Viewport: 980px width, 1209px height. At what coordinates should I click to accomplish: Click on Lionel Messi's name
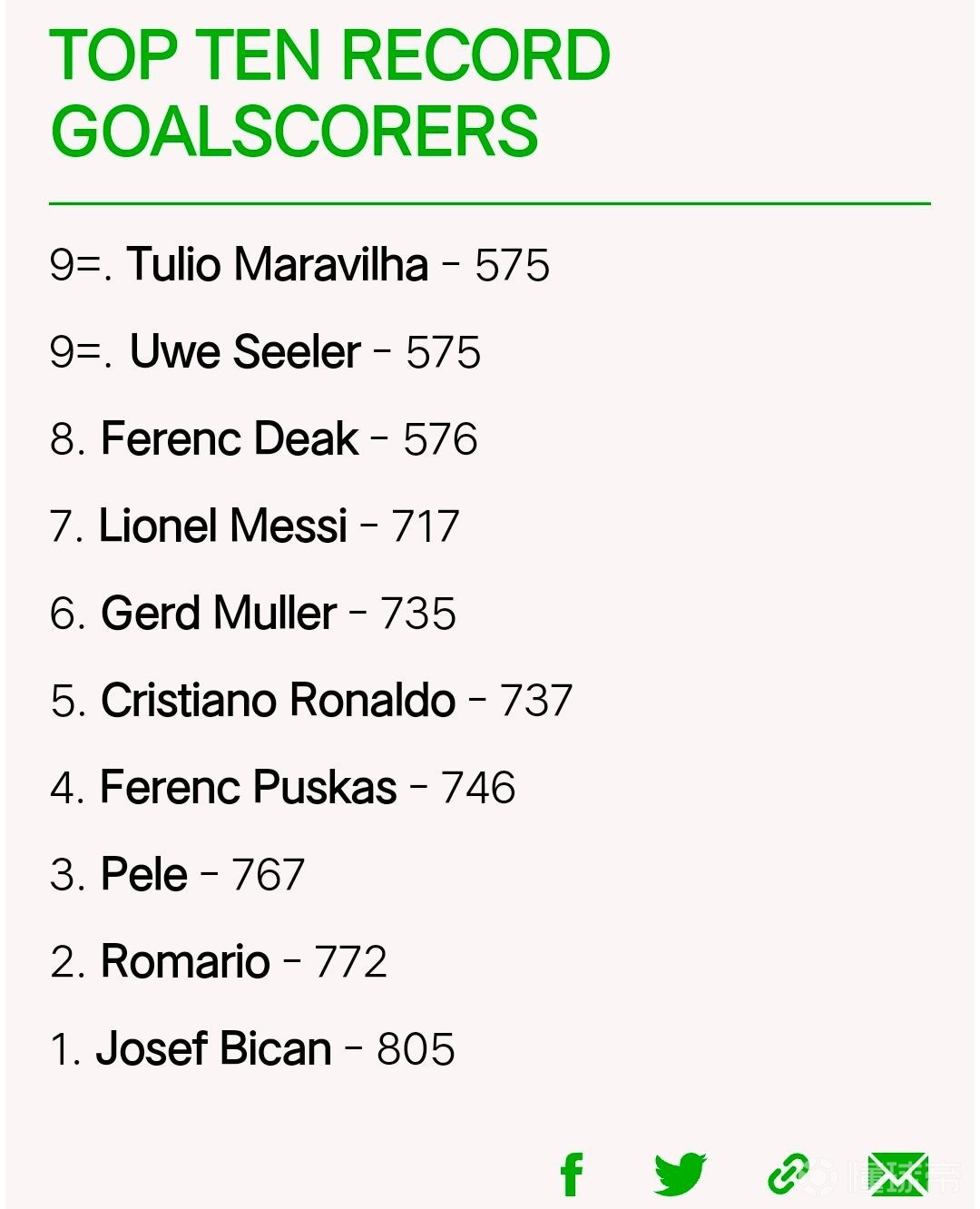[223, 526]
